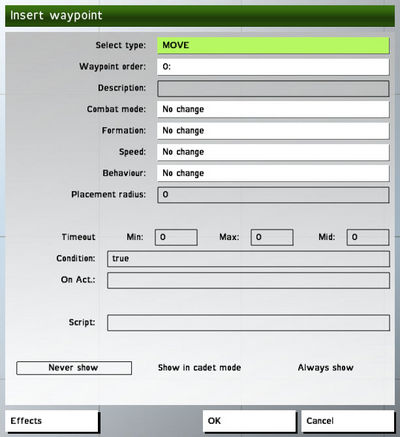Expand the Combat mode dropdown
The width and height of the screenshot is (400, 437).
pos(273,109)
